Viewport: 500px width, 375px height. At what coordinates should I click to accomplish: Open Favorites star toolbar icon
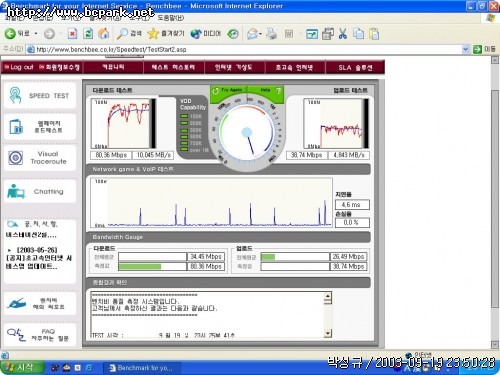click(153, 33)
